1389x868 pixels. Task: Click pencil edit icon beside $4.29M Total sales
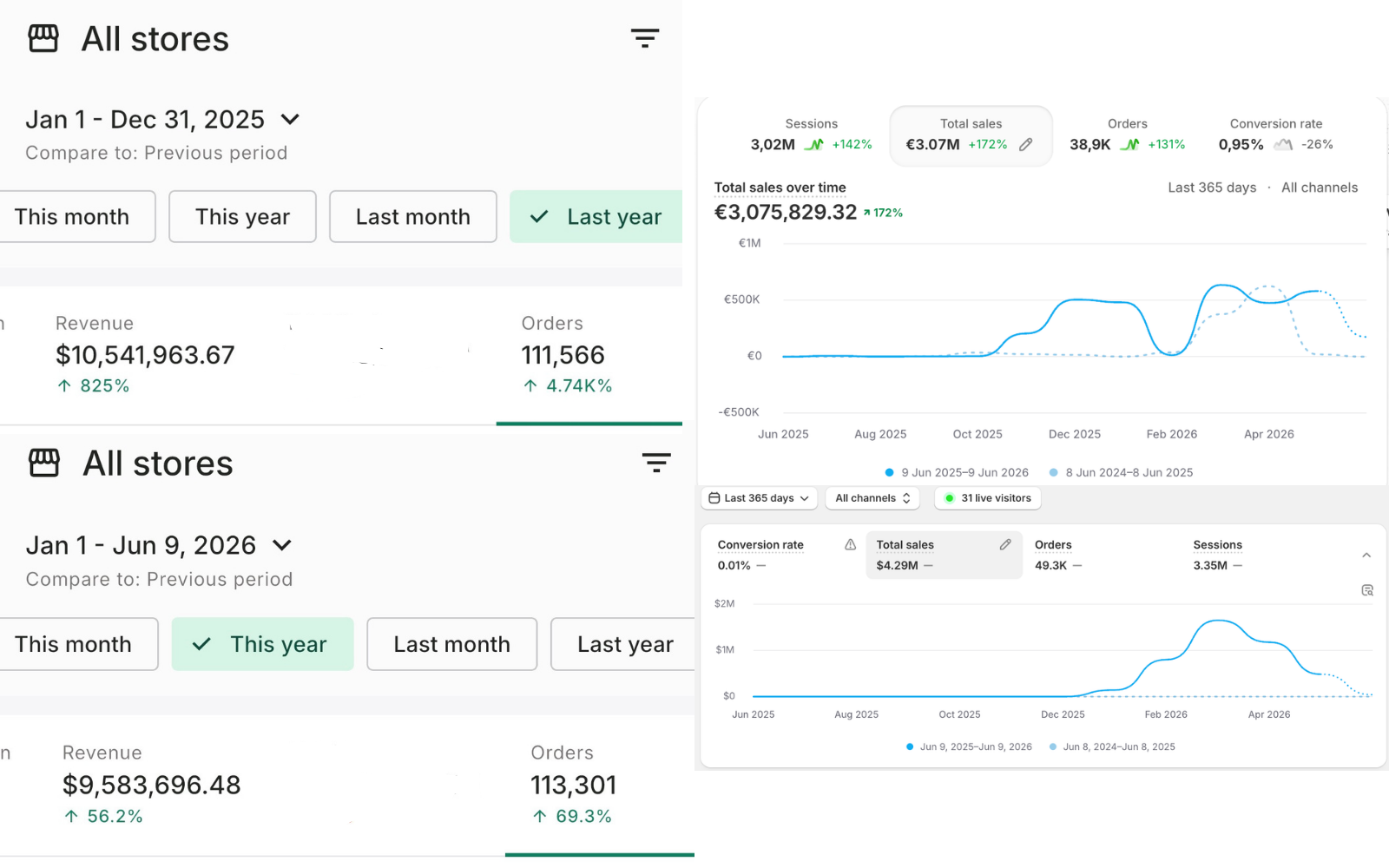1005,545
